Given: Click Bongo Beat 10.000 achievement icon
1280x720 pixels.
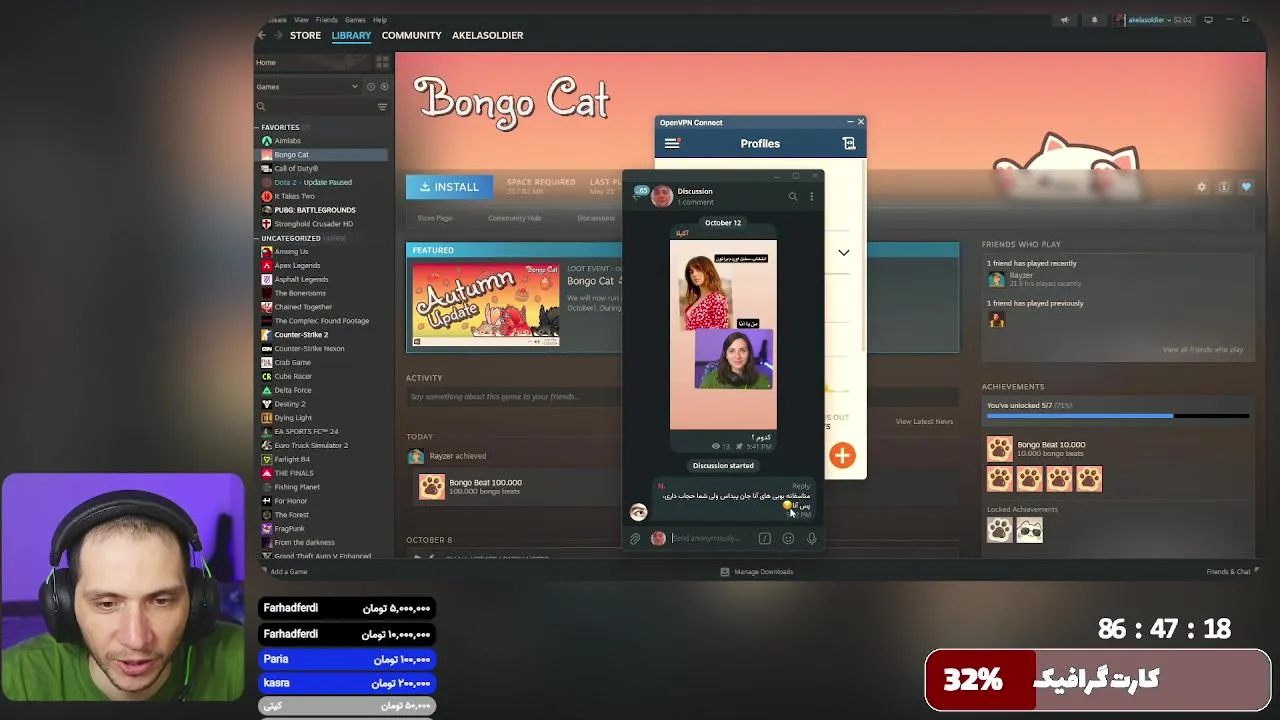Looking at the screenshot, I should tap(999, 449).
